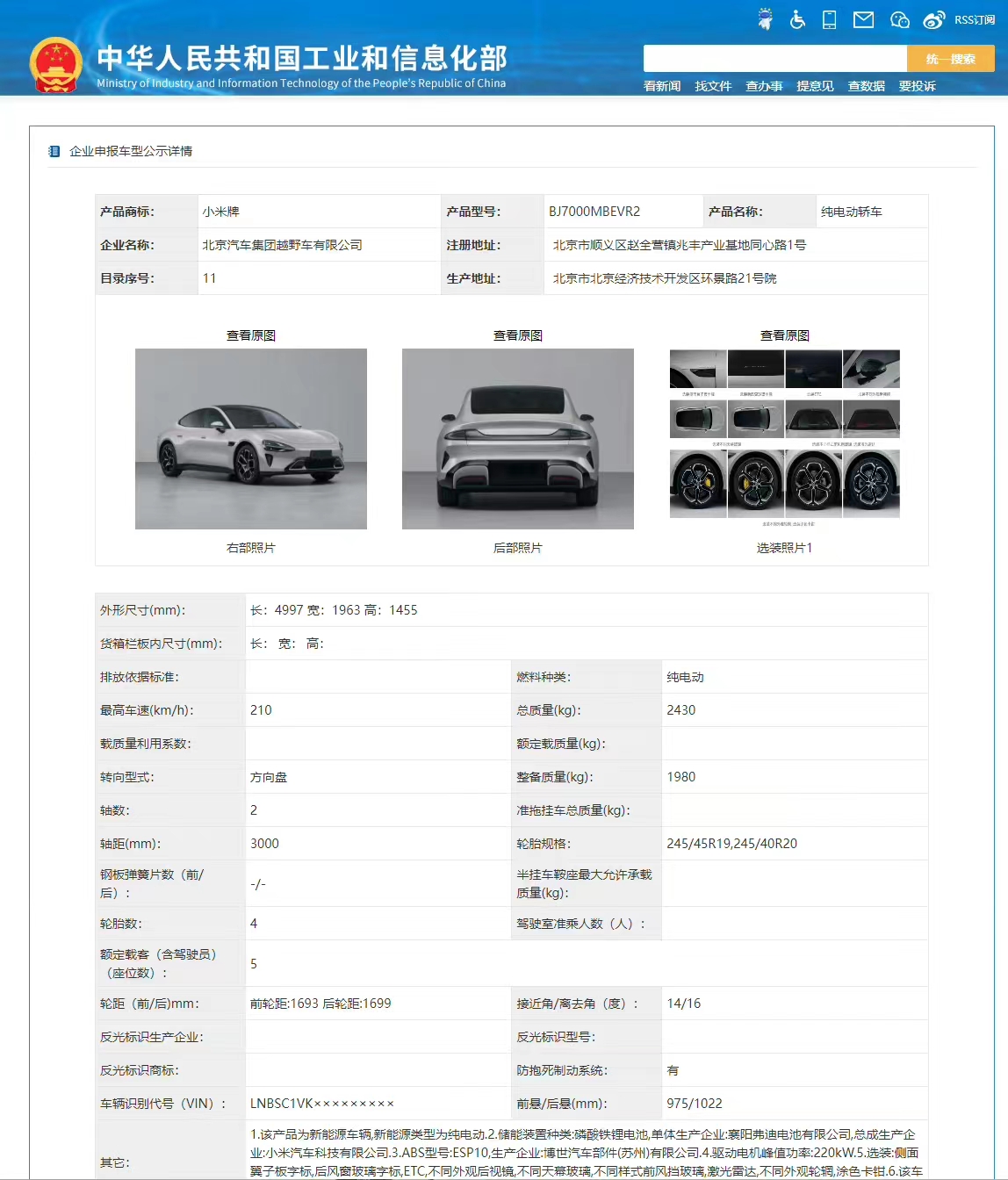Open 查看原图 above the rear photo
The width and height of the screenshot is (1008, 1180).
(517, 335)
